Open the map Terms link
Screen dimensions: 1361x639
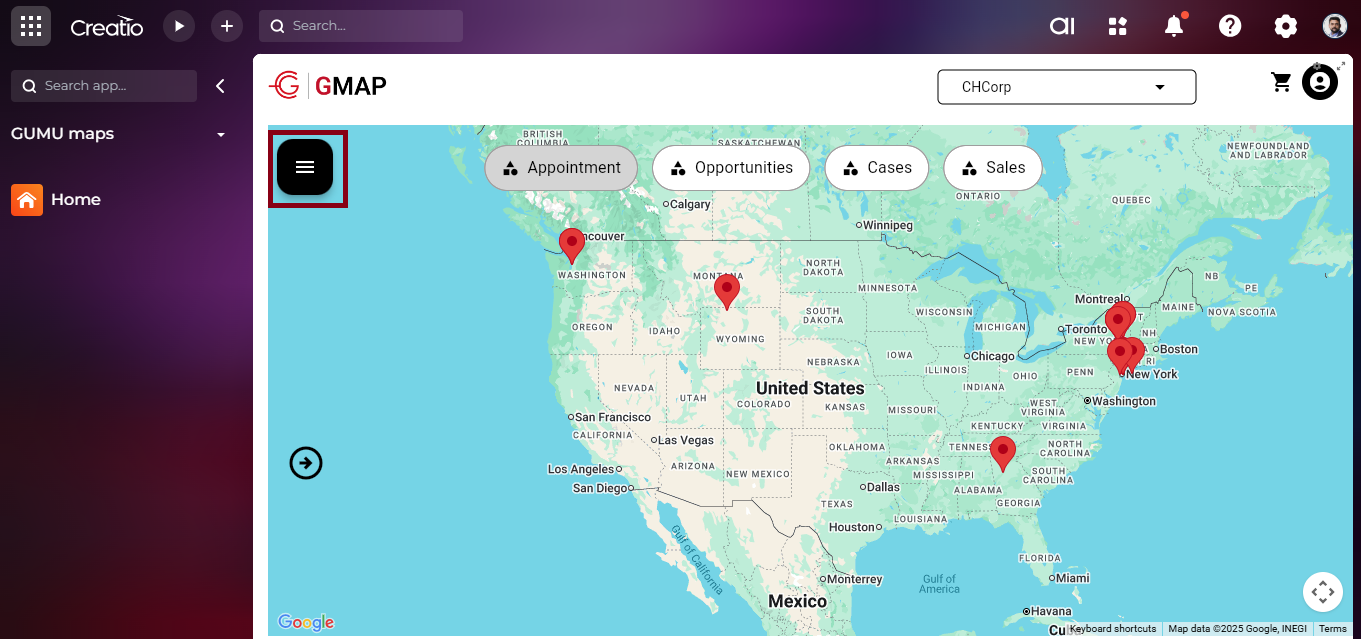pyautogui.click(x=1333, y=629)
